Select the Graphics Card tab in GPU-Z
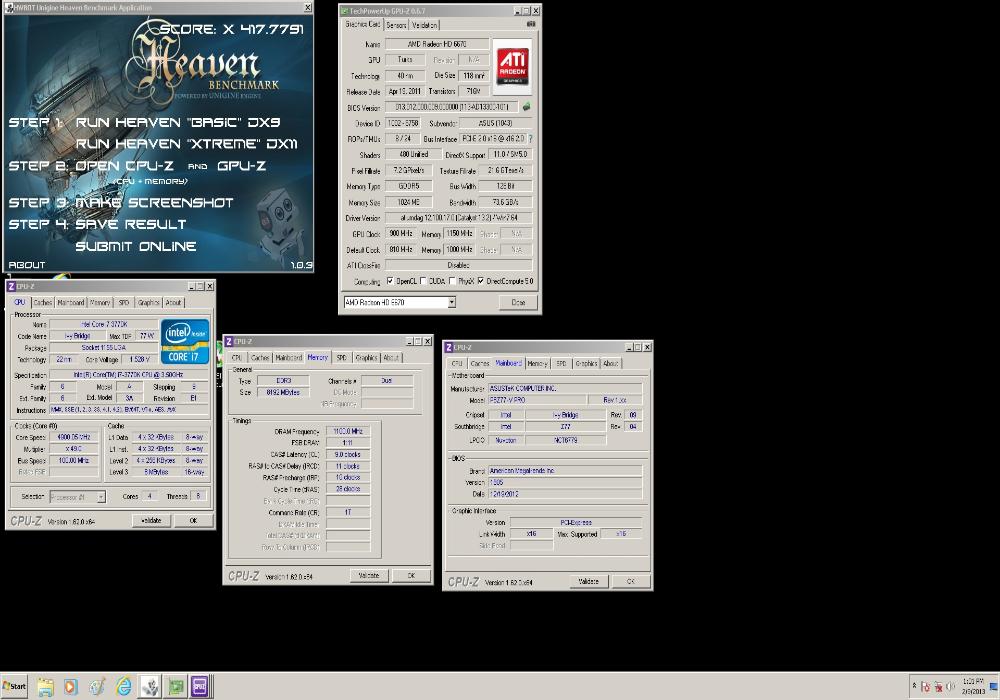 (x=363, y=24)
